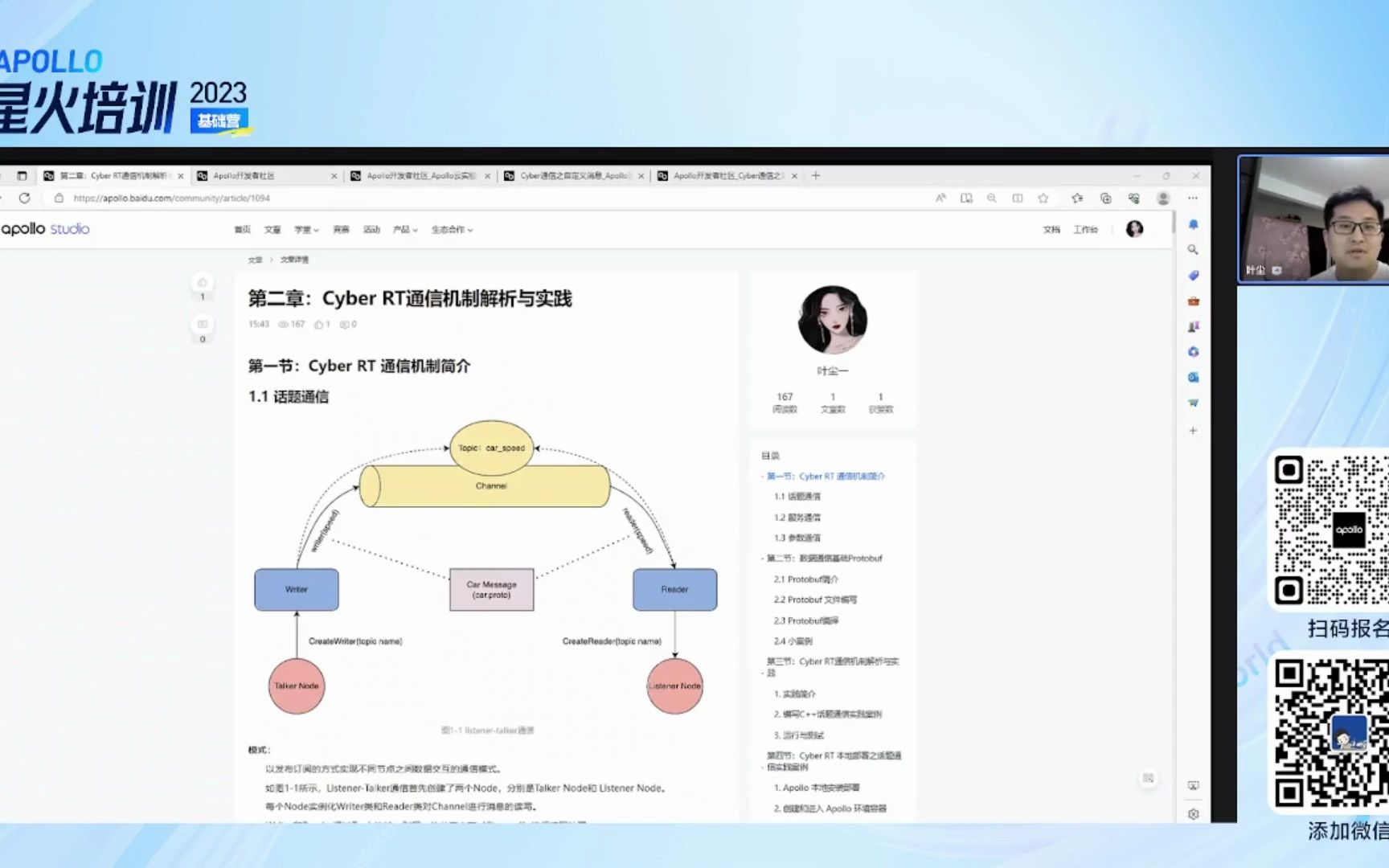Close the Cyber通信之自定义消息 tab
The height and width of the screenshot is (868, 1389).
(641, 176)
